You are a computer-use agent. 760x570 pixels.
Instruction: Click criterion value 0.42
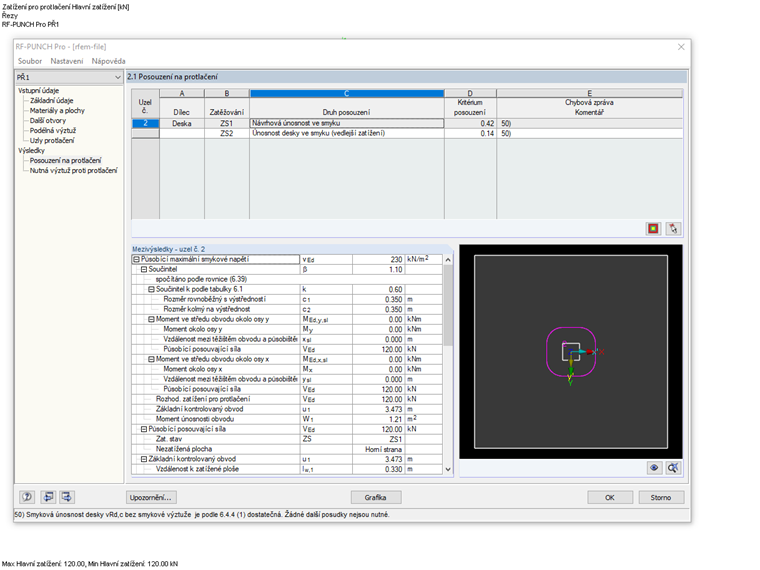point(470,124)
